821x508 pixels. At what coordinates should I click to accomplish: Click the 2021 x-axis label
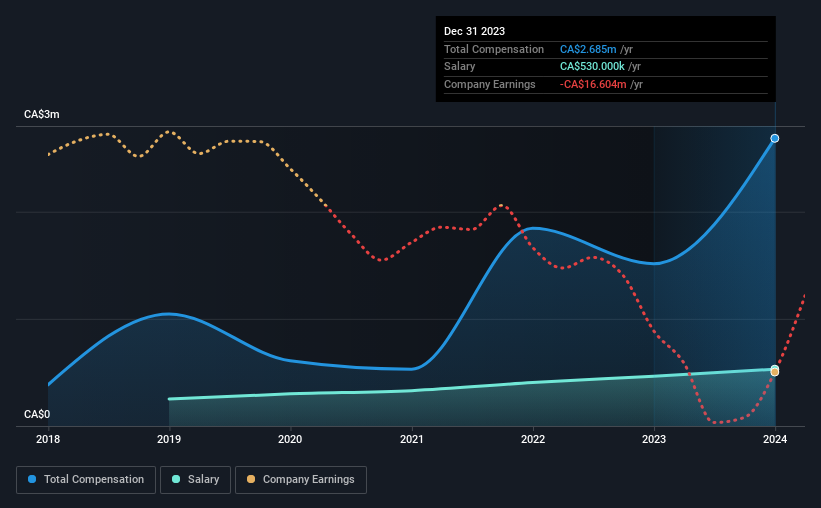click(x=412, y=439)
